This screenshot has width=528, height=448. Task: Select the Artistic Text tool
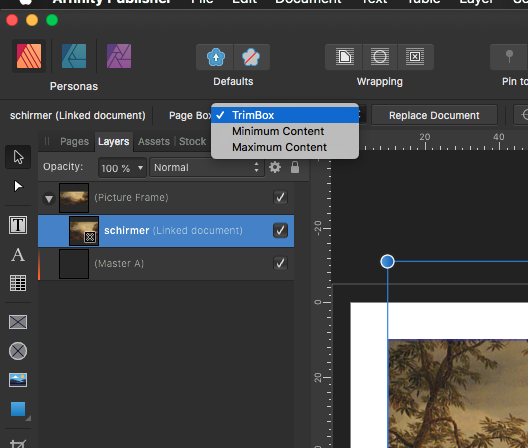tap(18, 254)
